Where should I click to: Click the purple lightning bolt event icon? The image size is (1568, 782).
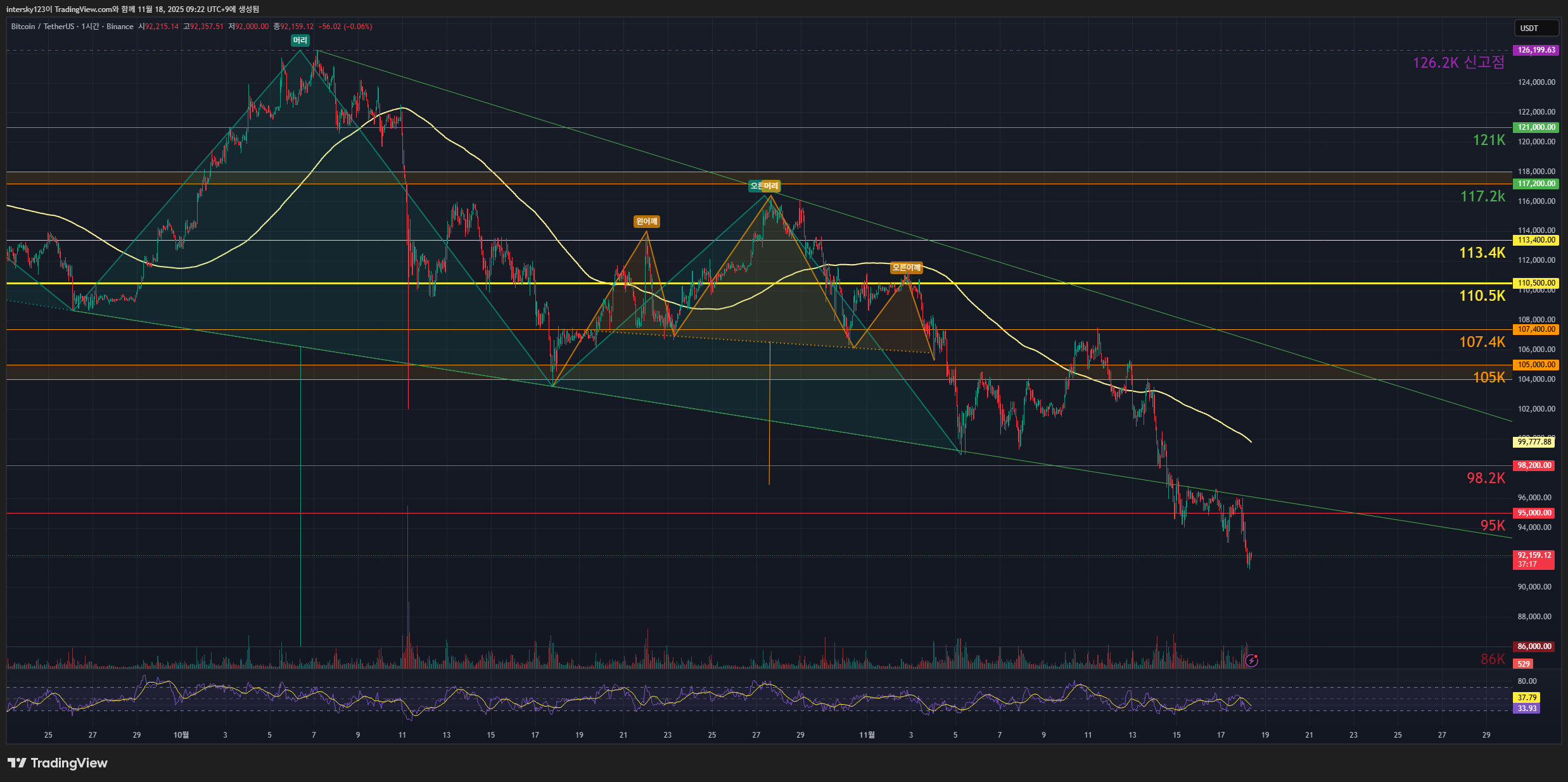(1251, 660)
